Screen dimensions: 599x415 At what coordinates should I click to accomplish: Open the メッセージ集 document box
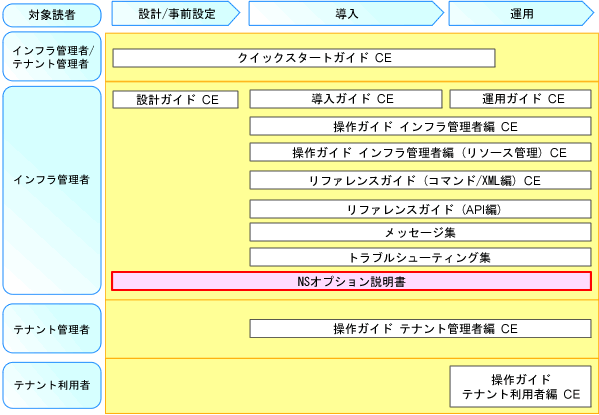tap(421, 232)
